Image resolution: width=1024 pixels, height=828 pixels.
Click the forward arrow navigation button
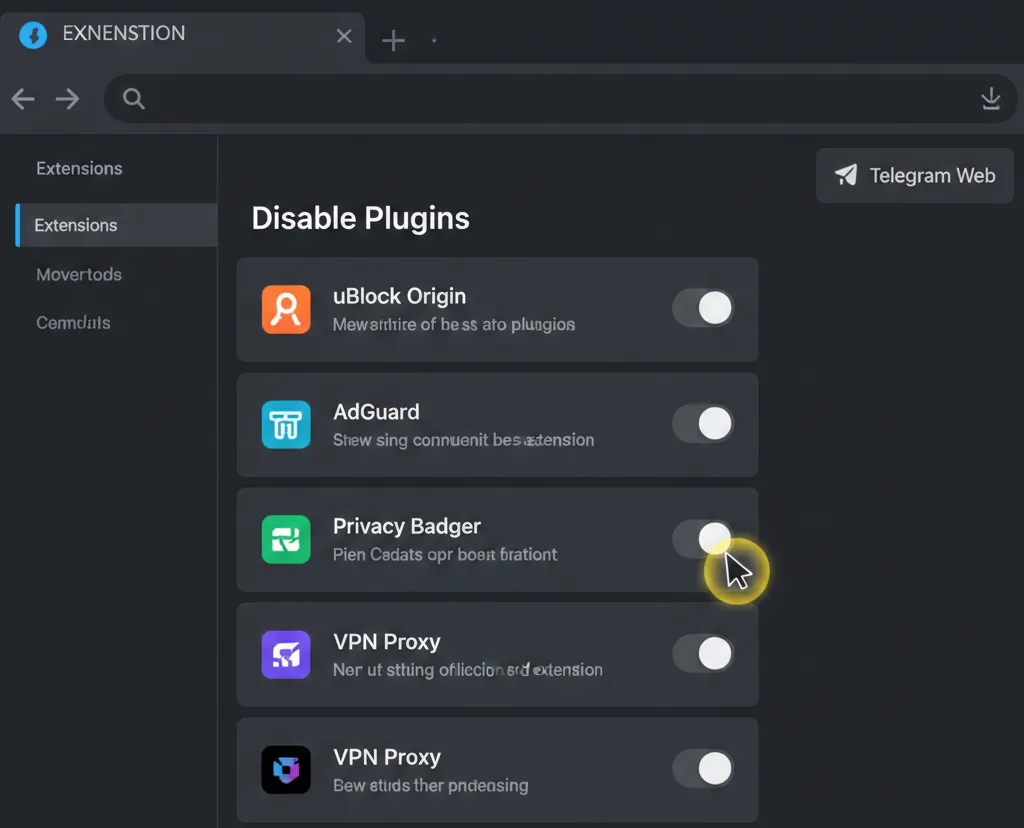(67, 99)
